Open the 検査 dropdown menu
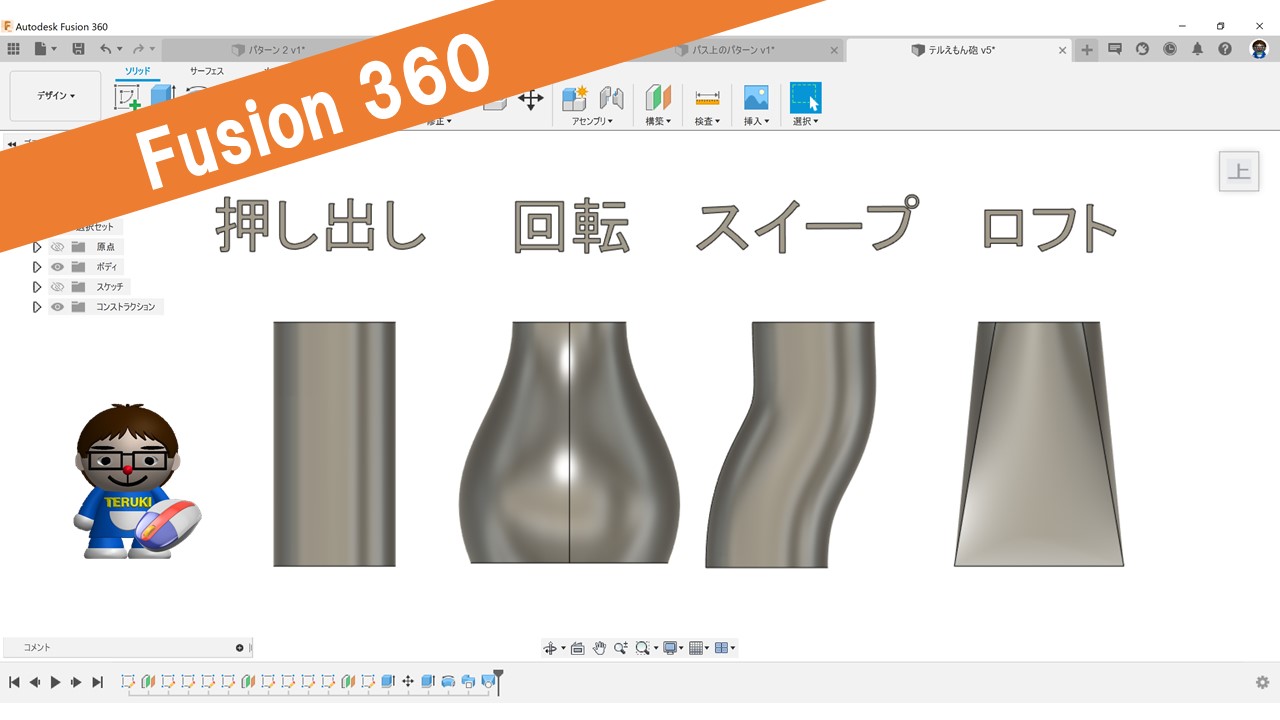 click(x=707, y=121)
